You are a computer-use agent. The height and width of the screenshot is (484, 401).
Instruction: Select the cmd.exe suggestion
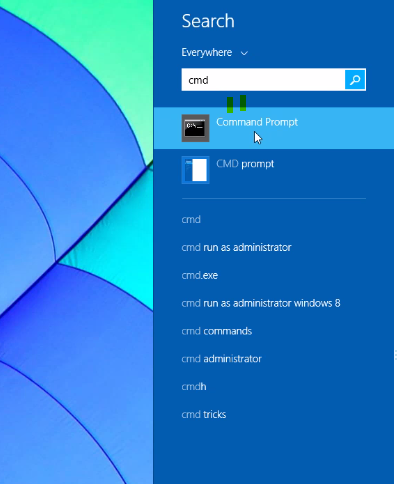point(200,275)
